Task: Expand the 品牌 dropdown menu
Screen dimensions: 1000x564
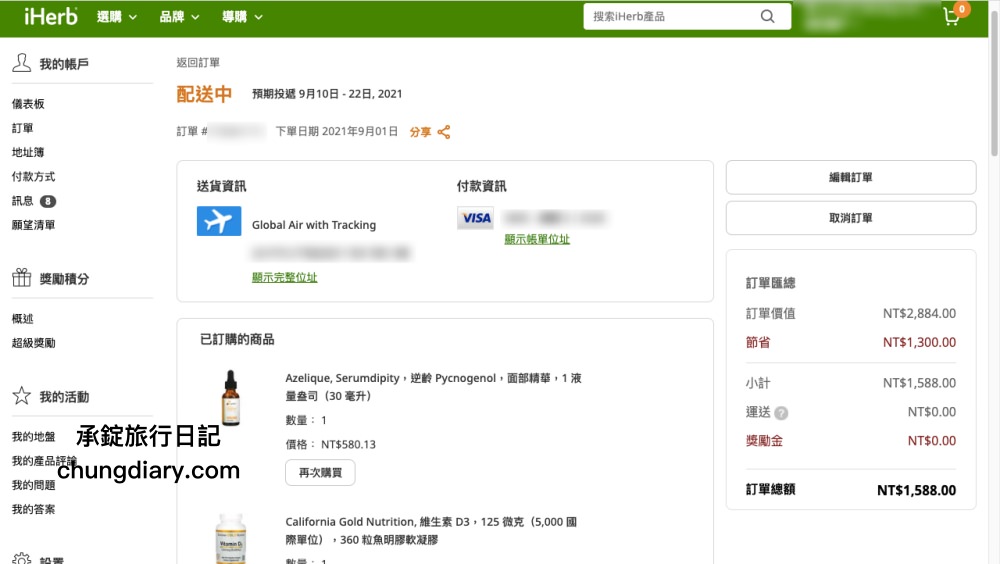Action: [179, 17]
